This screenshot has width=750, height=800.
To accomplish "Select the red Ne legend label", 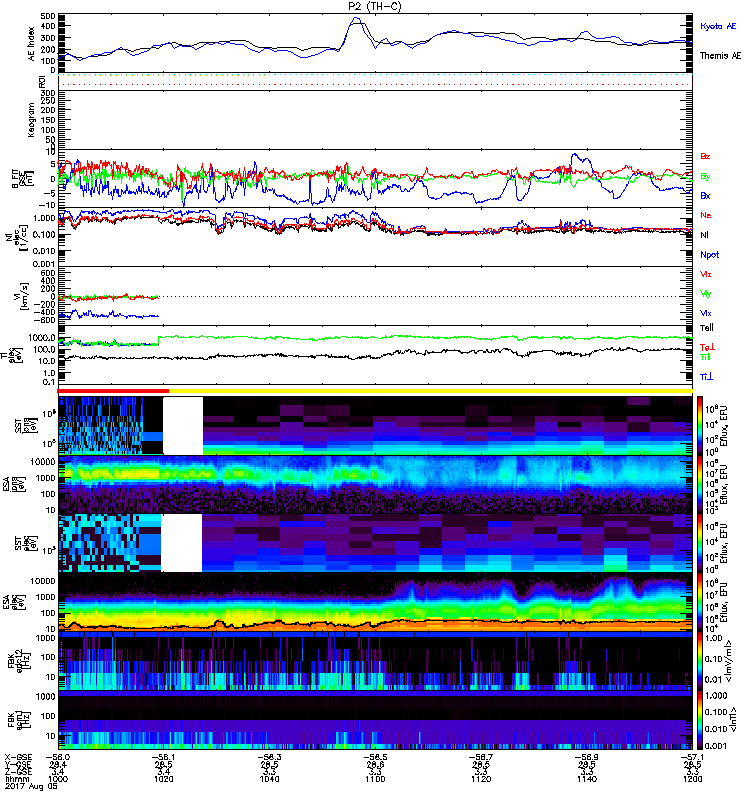I will tap(705, 215).
